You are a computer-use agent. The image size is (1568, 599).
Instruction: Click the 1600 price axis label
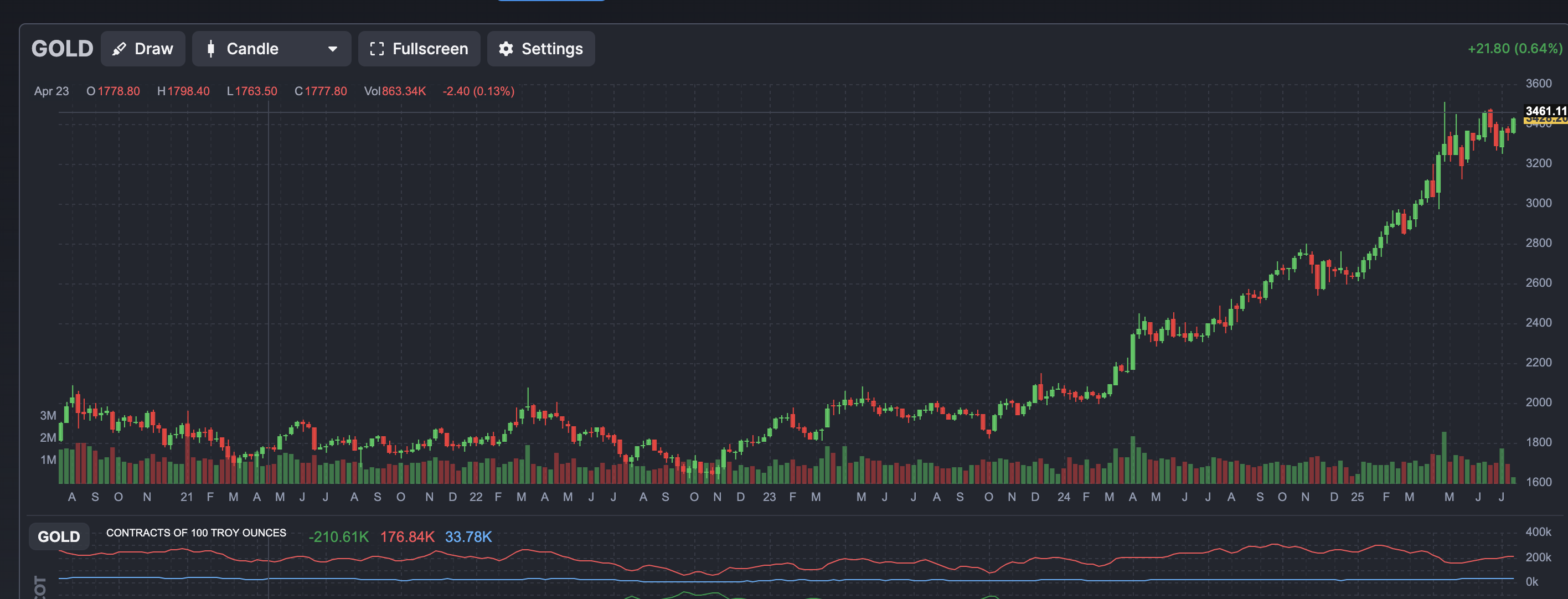click(1538, 482)
